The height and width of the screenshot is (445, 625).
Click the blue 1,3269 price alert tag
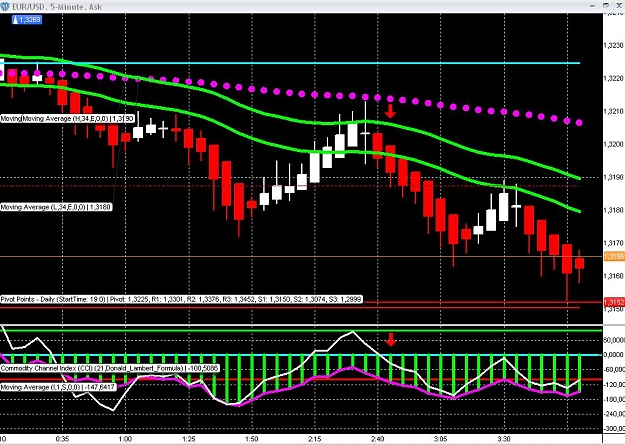27,19
